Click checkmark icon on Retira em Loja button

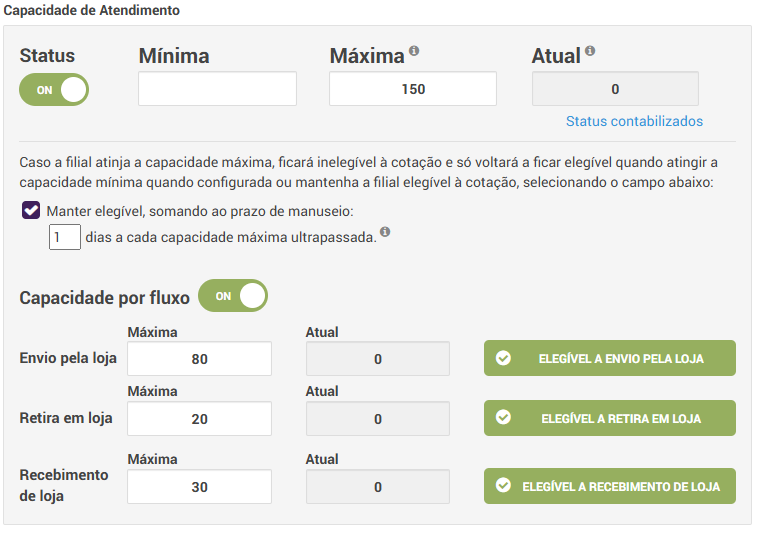coord(503,418)
